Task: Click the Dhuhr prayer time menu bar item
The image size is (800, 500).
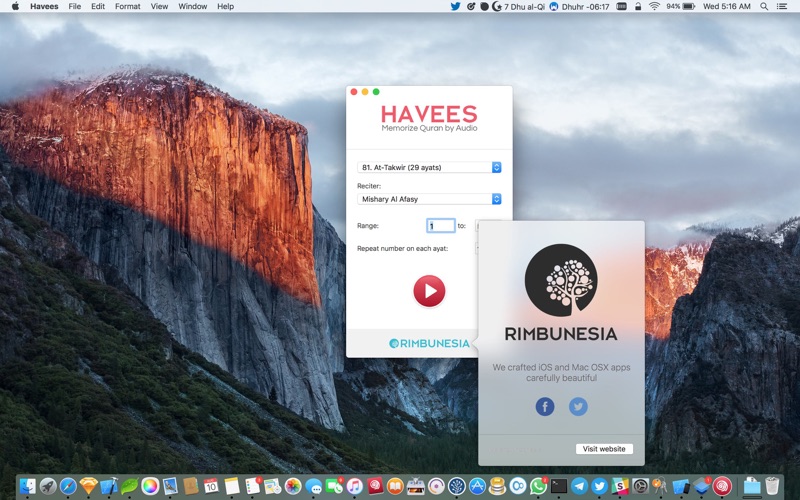Action: tap(580, 6)
